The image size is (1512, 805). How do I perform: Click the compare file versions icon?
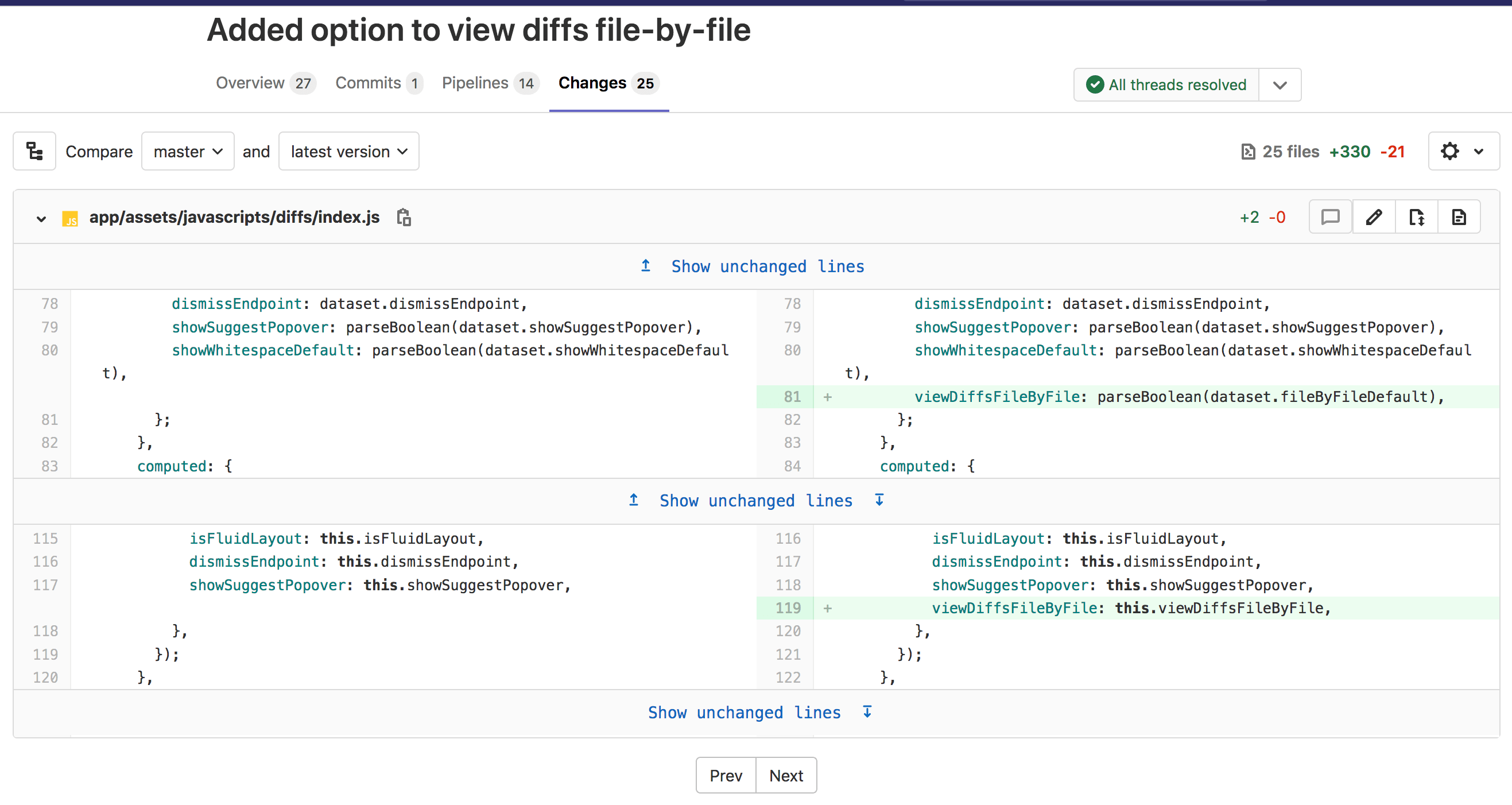click(1416, 216)
